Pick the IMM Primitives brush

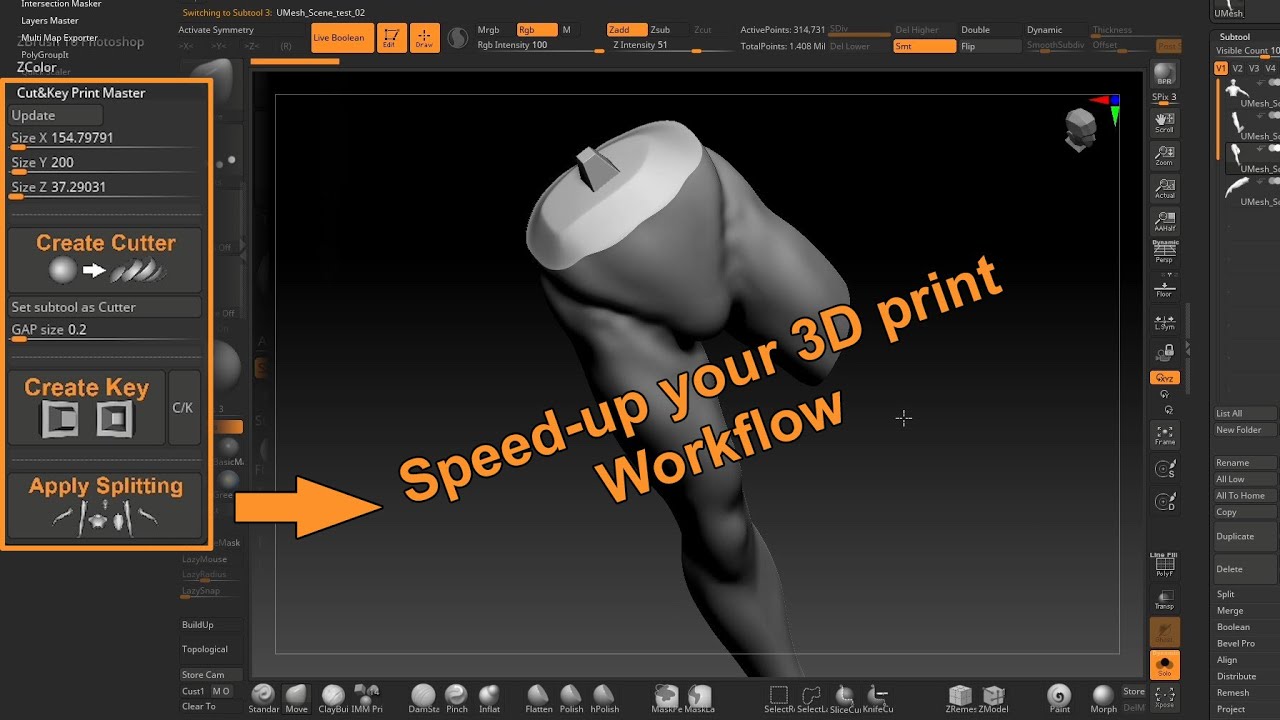pyautogui.click(x=367, y=698)
